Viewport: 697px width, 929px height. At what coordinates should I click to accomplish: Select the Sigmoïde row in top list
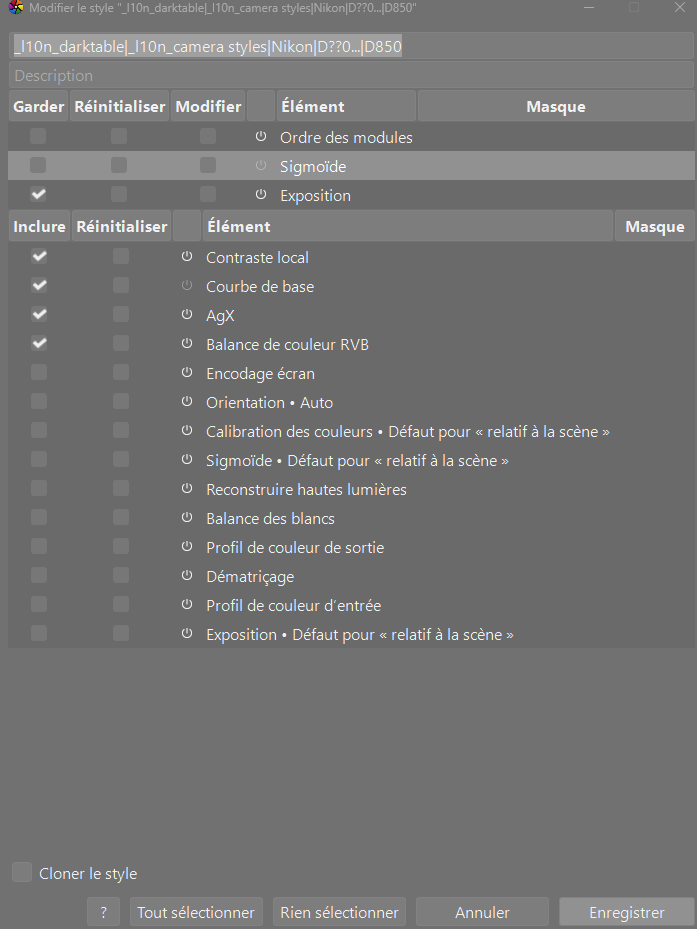click(351, 166)
